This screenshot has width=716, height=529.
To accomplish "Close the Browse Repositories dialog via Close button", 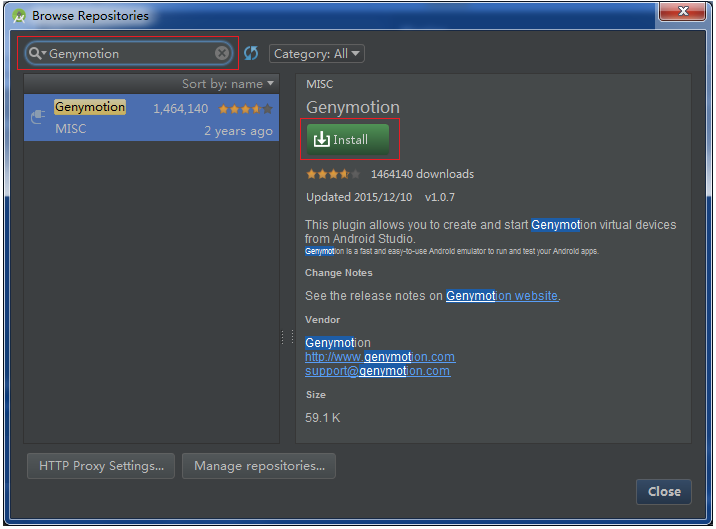I will pyautogui.click(x=663, y=492).
